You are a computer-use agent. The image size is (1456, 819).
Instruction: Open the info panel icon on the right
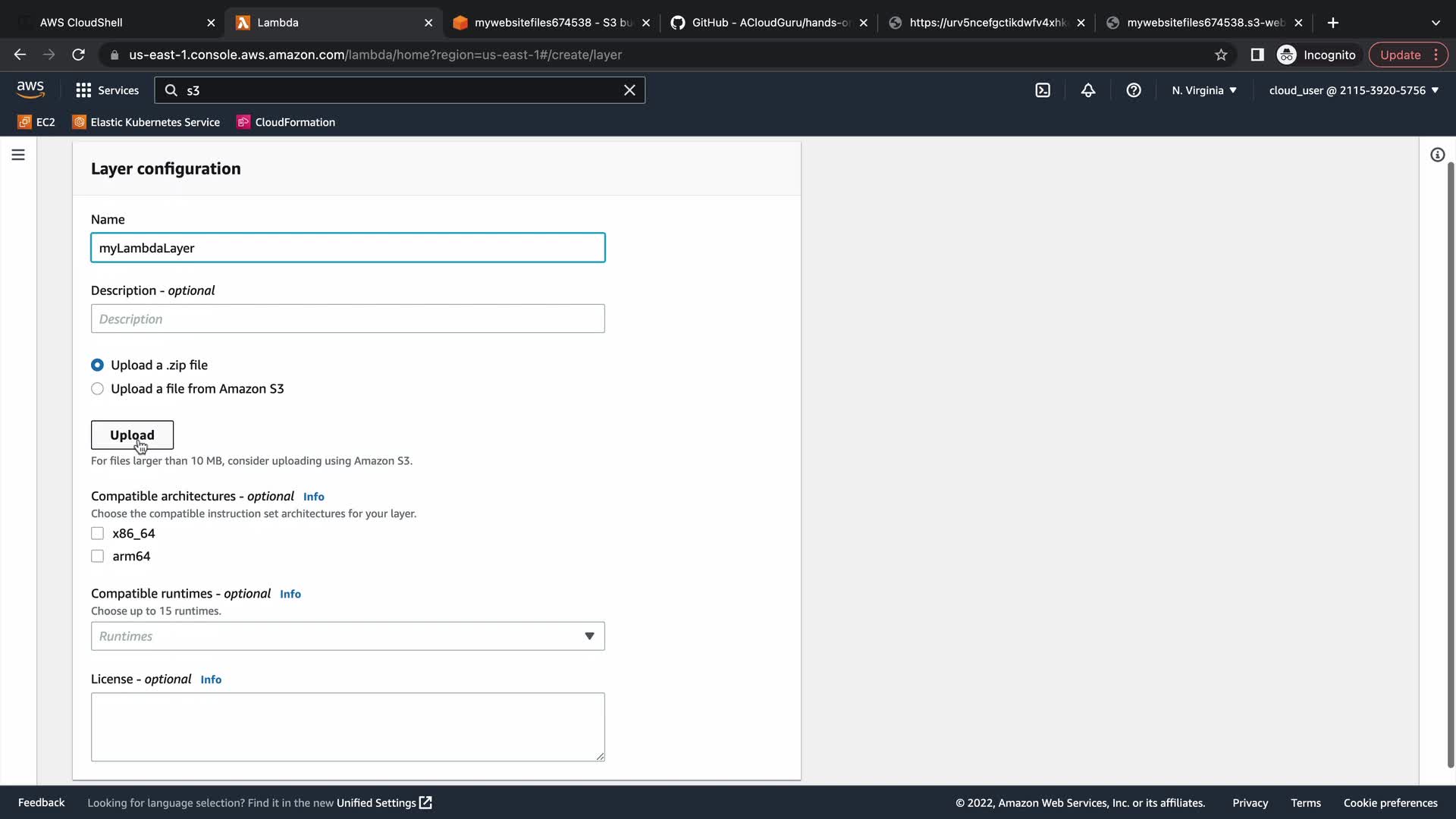click(x=1437, y=155)
